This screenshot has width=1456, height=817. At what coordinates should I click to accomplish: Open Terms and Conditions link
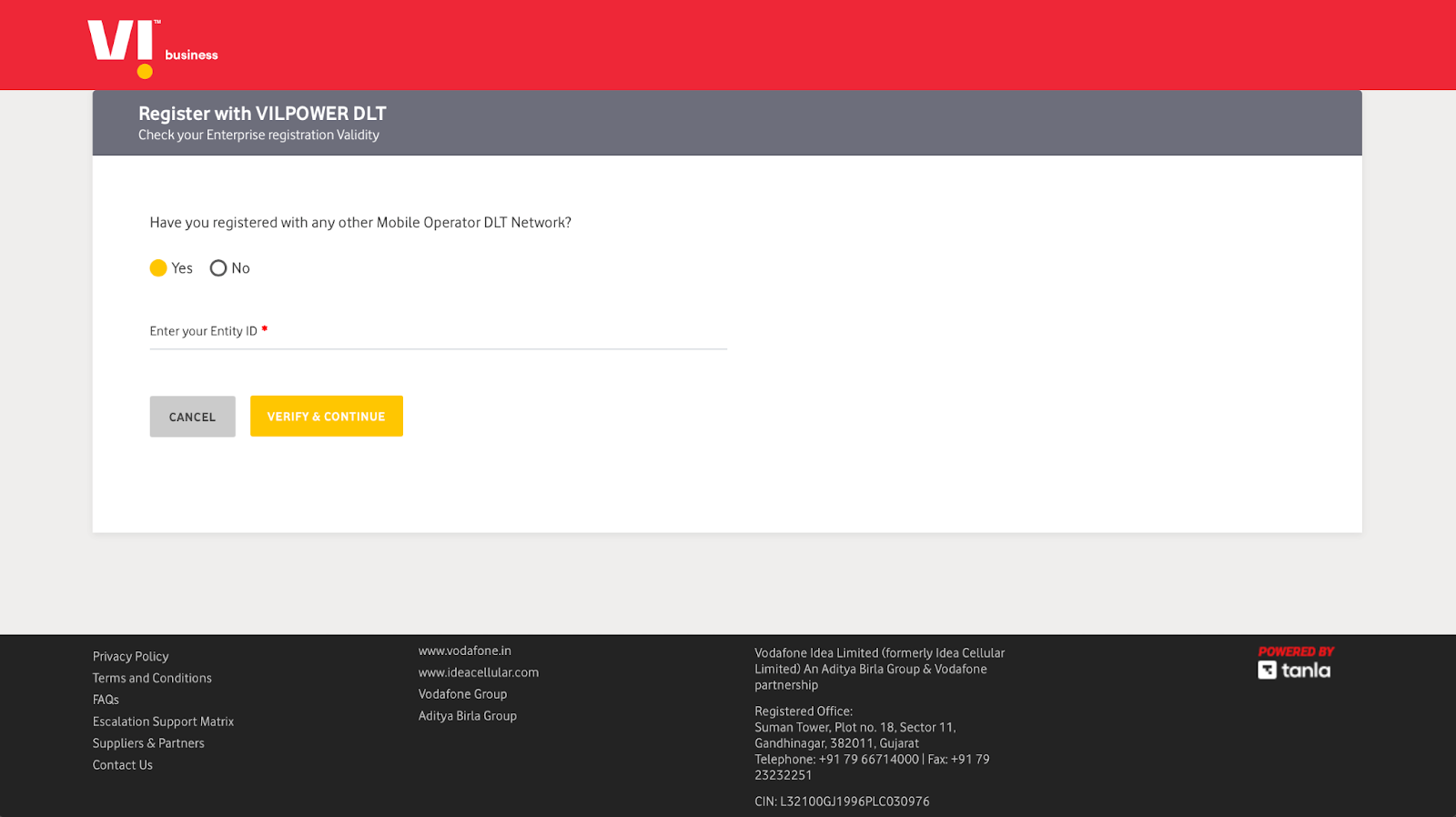click(152, 678)
